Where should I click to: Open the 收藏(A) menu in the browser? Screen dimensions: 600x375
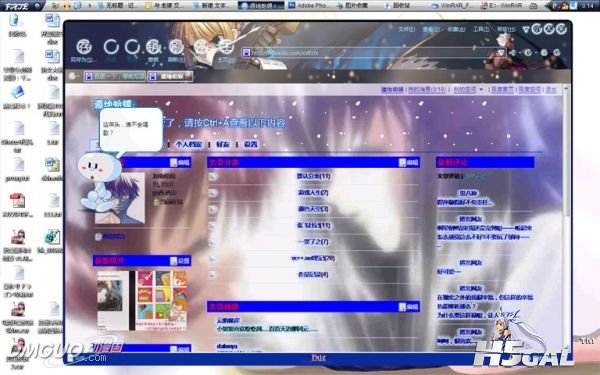456,29
